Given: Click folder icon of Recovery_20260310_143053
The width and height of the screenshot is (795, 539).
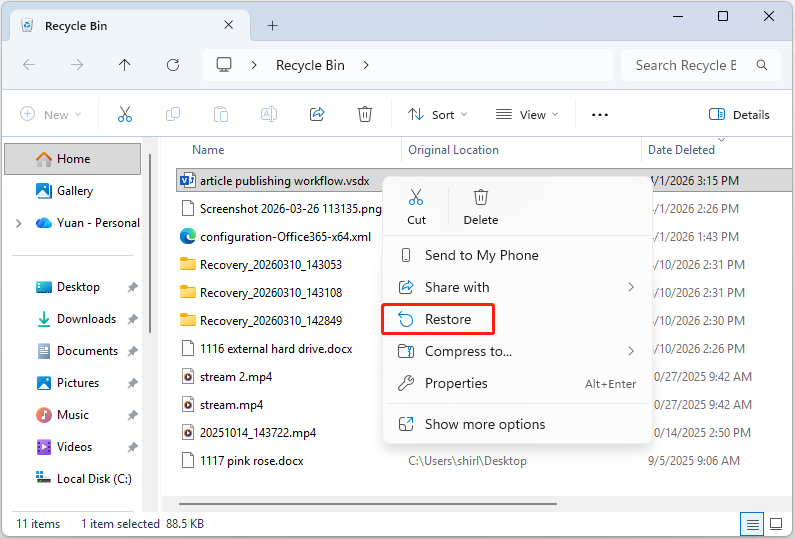Looking at the screenshot, I should [x=188, y=264].
